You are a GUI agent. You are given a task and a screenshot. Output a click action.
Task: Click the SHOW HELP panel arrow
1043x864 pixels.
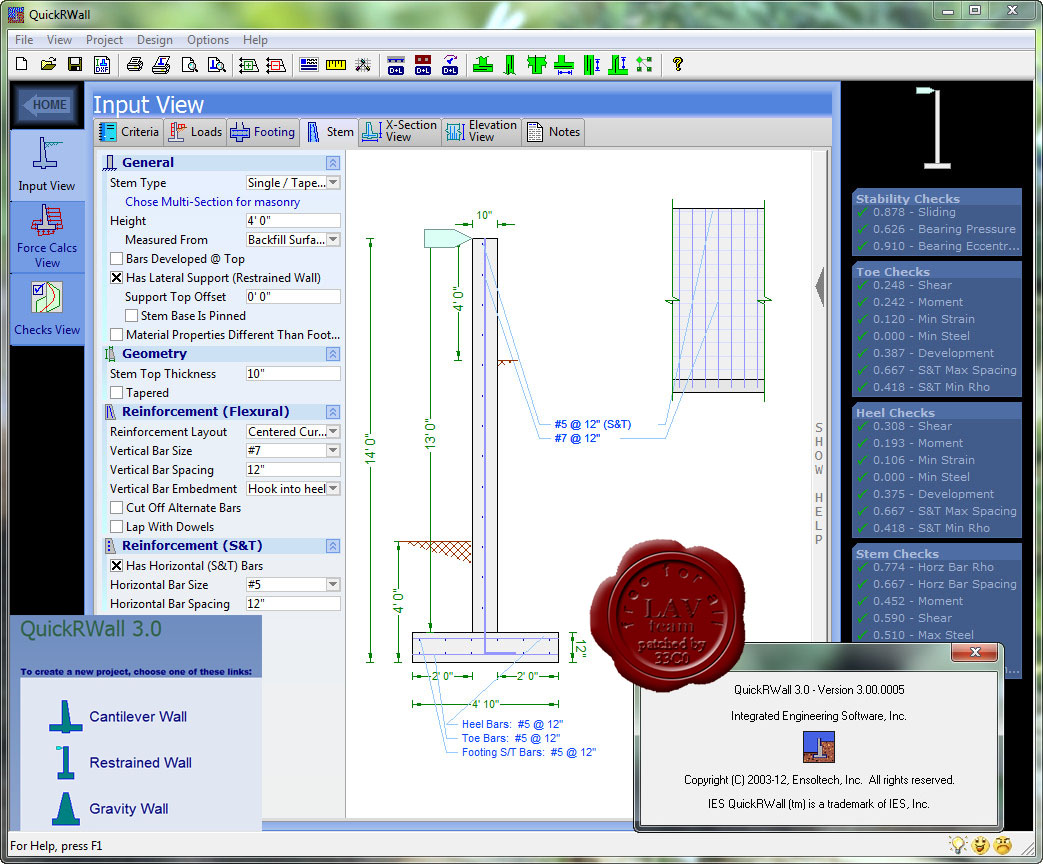(x=820, y=287)
